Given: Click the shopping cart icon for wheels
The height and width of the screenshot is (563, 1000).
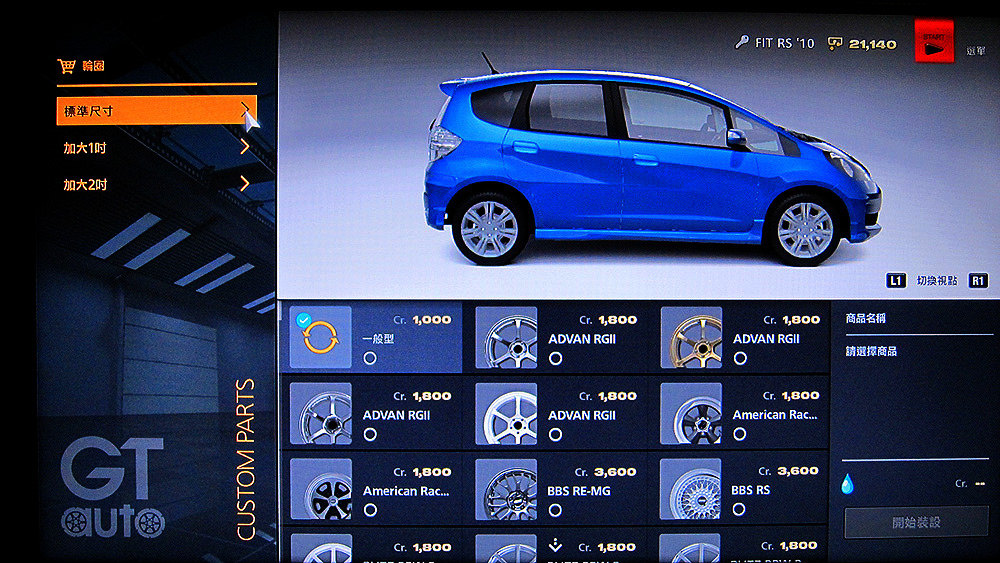Looking at the screenshot, I should pyautogui.click(x=66, y=66).
